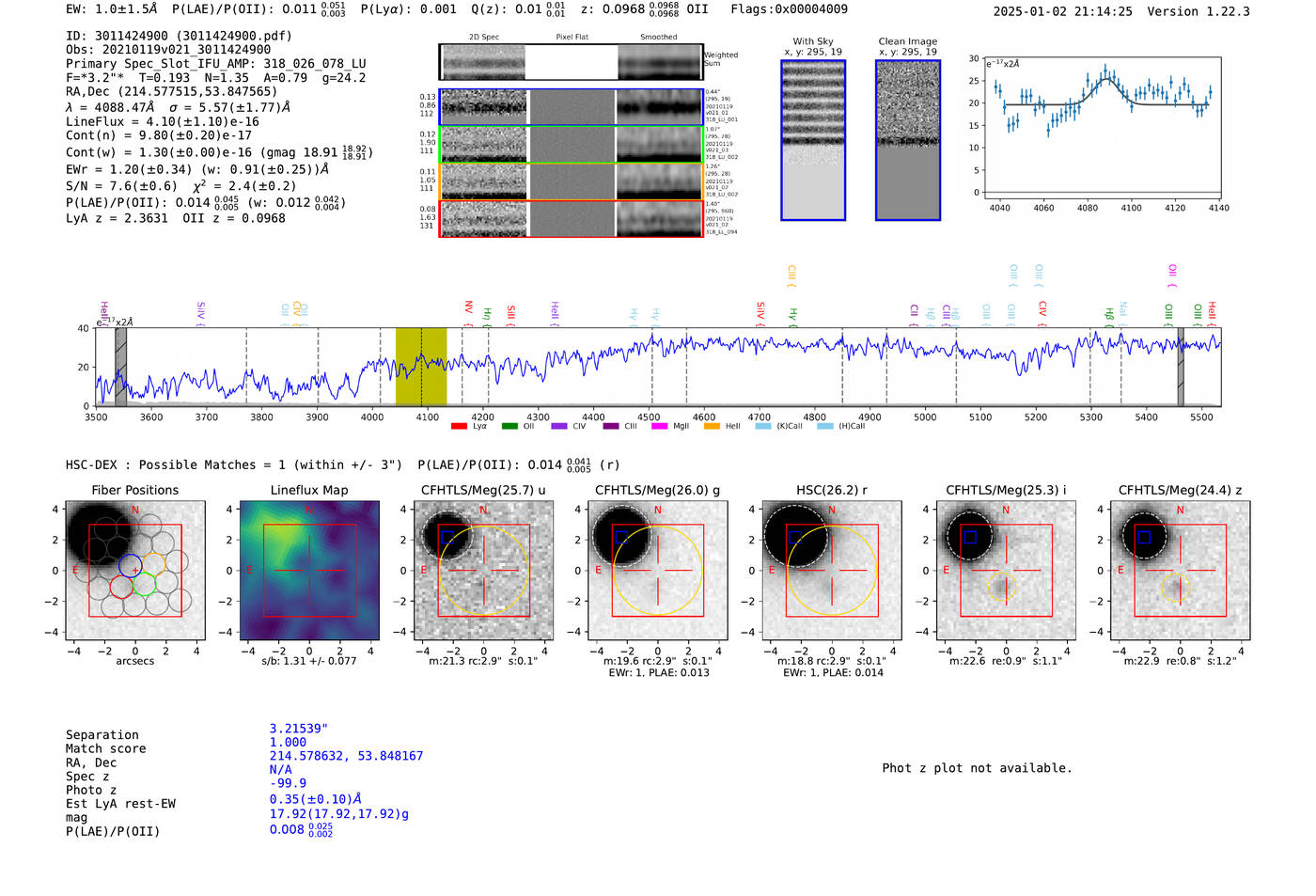1316x896 pixels.
Task: Click the blue RA, Dec 214.578632, 53.848167
Action: click(346, 756)
